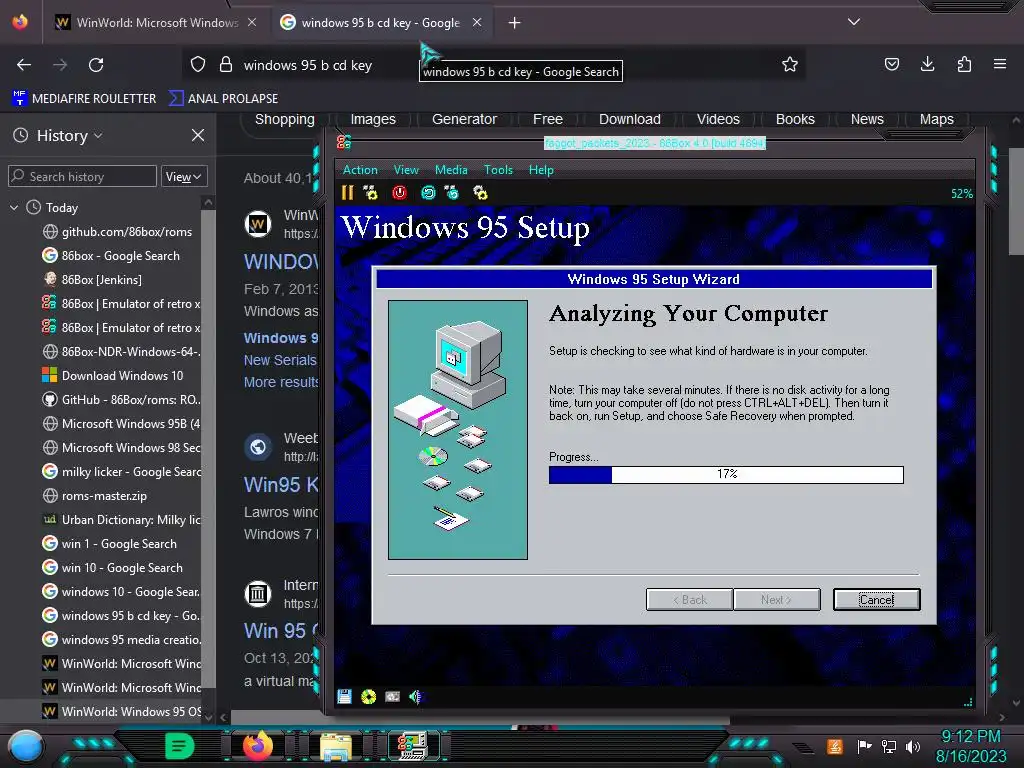Open the View menu in 86Box
Screen dimensions: 1024x768
point(406,170)
